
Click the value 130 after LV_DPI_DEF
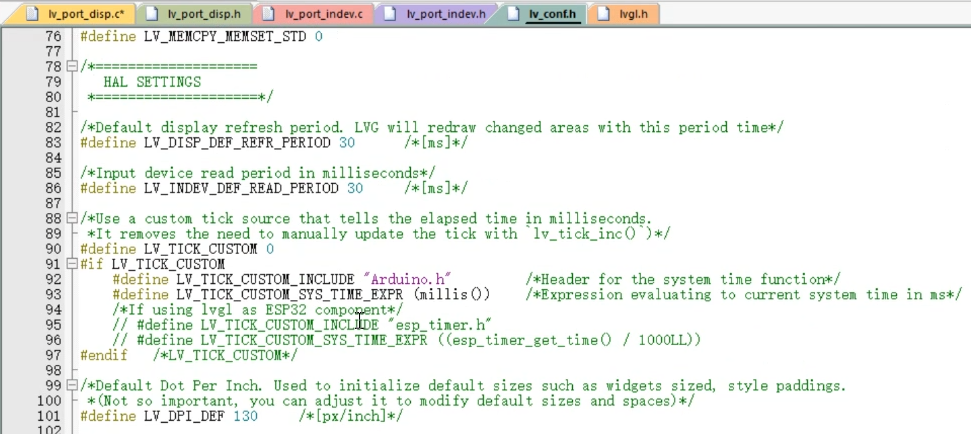pyautogui.click(x=245, y=416)
